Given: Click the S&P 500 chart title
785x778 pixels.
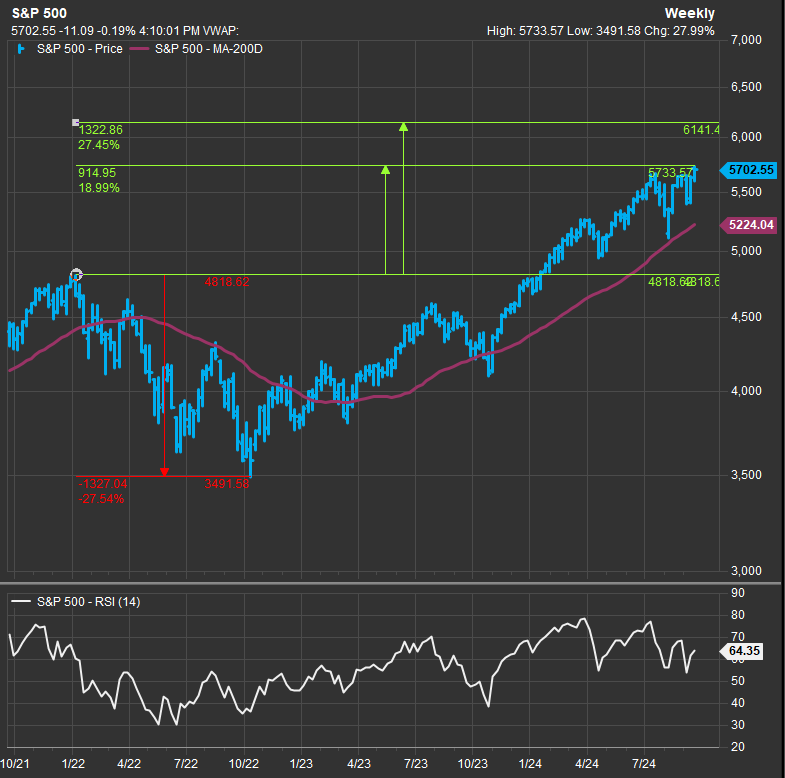Looking at the screenshot, I should [39, 14].
